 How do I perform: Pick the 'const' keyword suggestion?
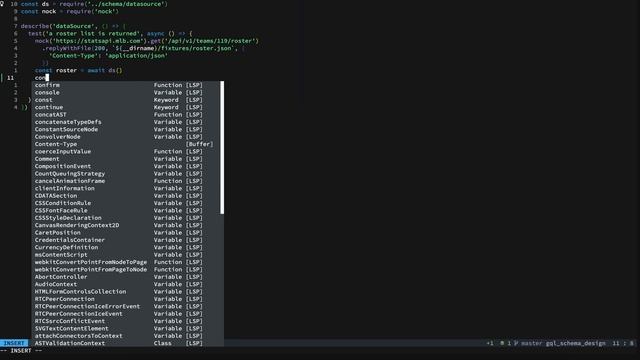(128, 100)
